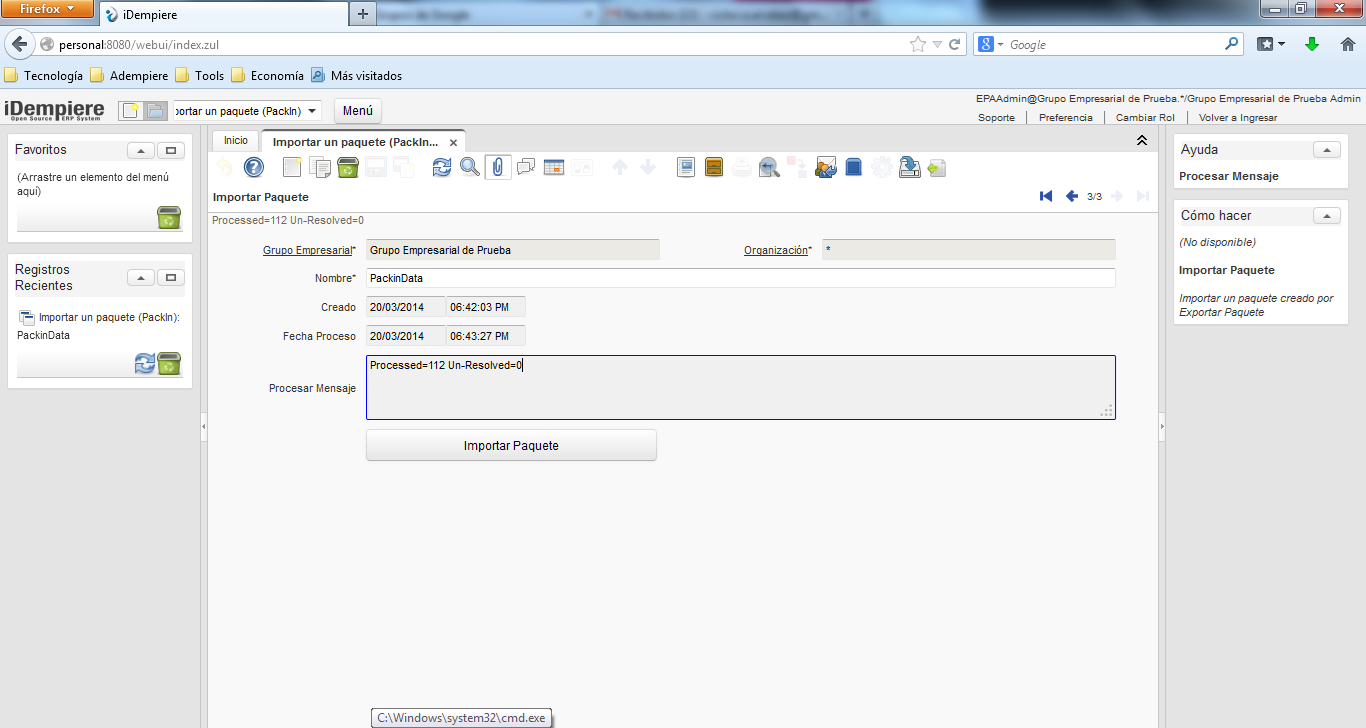Open Requests icon with person and arrow

[826, 167]
